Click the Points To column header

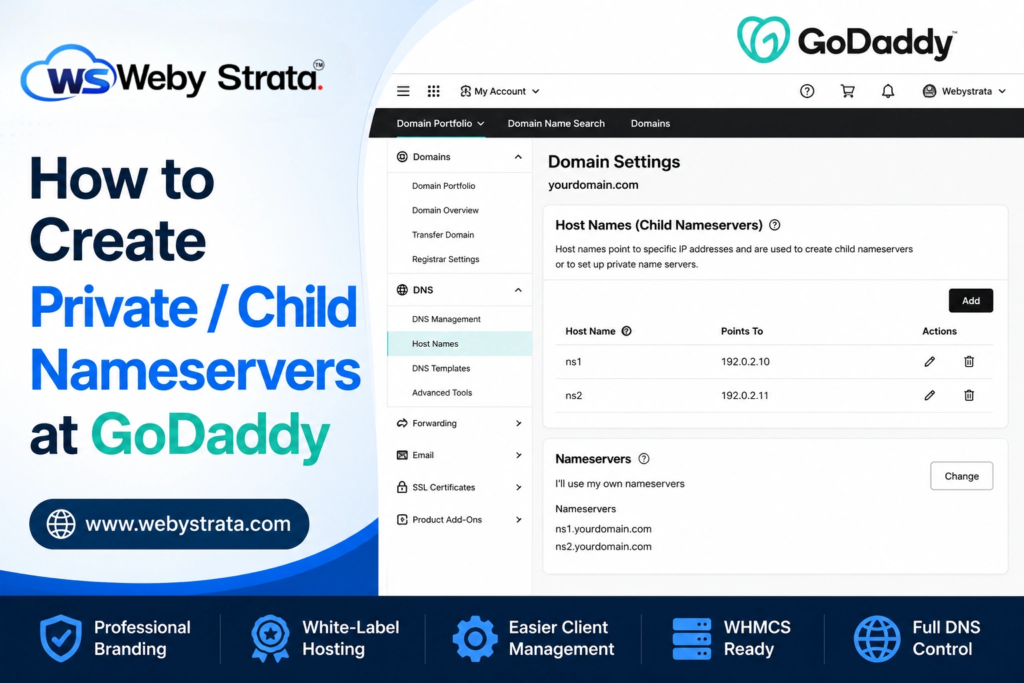point(742,331)
